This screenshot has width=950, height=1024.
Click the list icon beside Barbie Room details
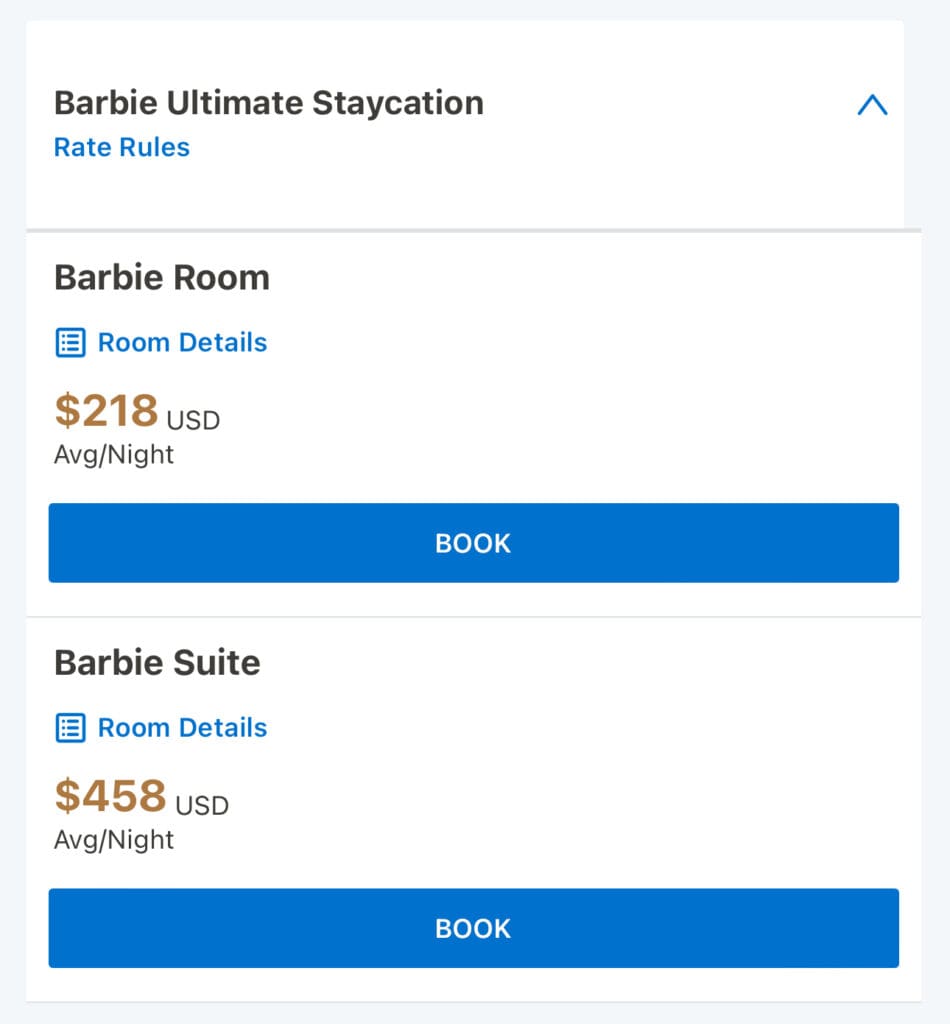pyautogui.click(x=69, y=343)
